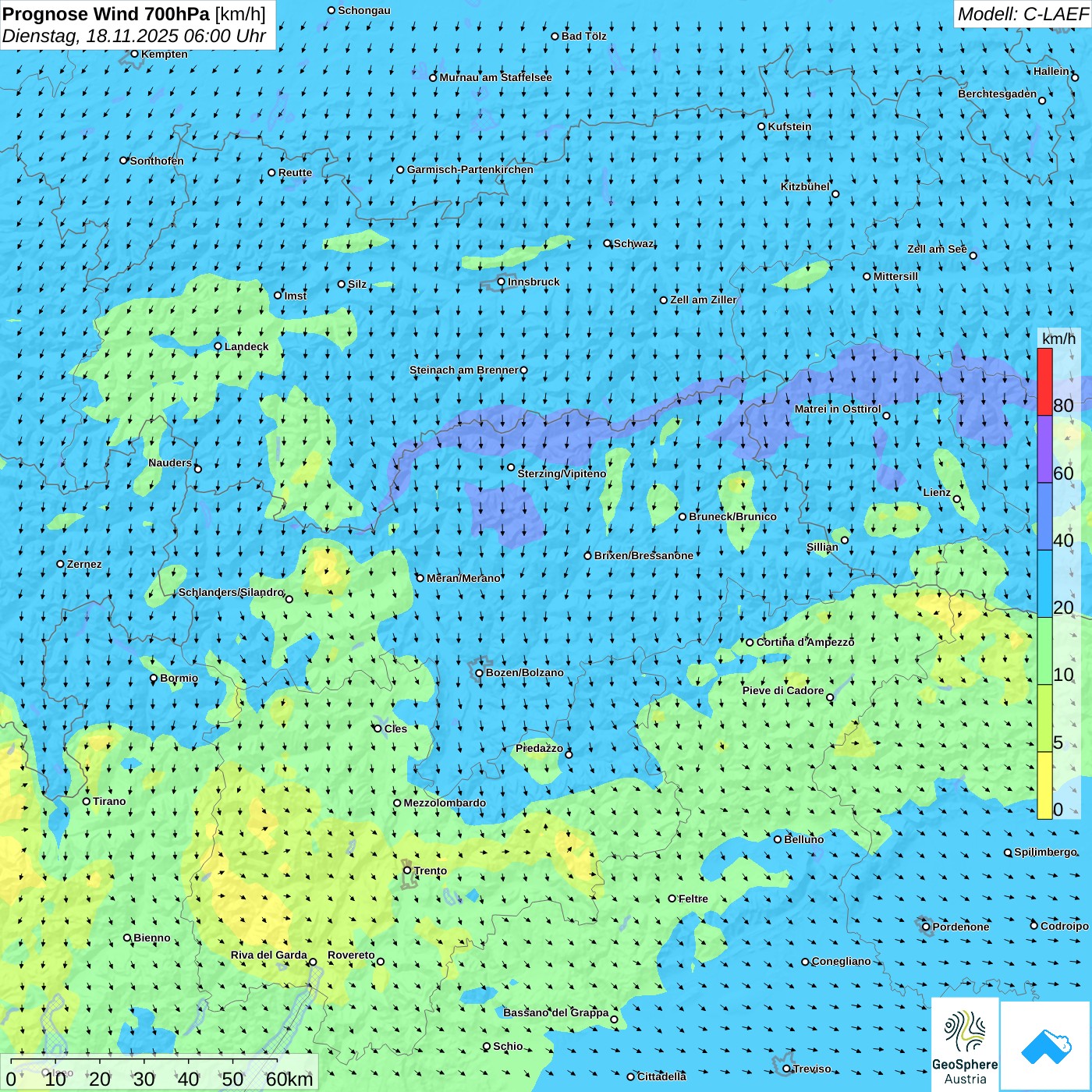Click the Murnau am Staffelsee label
The width and height of the screenshot is (1092, 1092).
click(x=495, y=77)
